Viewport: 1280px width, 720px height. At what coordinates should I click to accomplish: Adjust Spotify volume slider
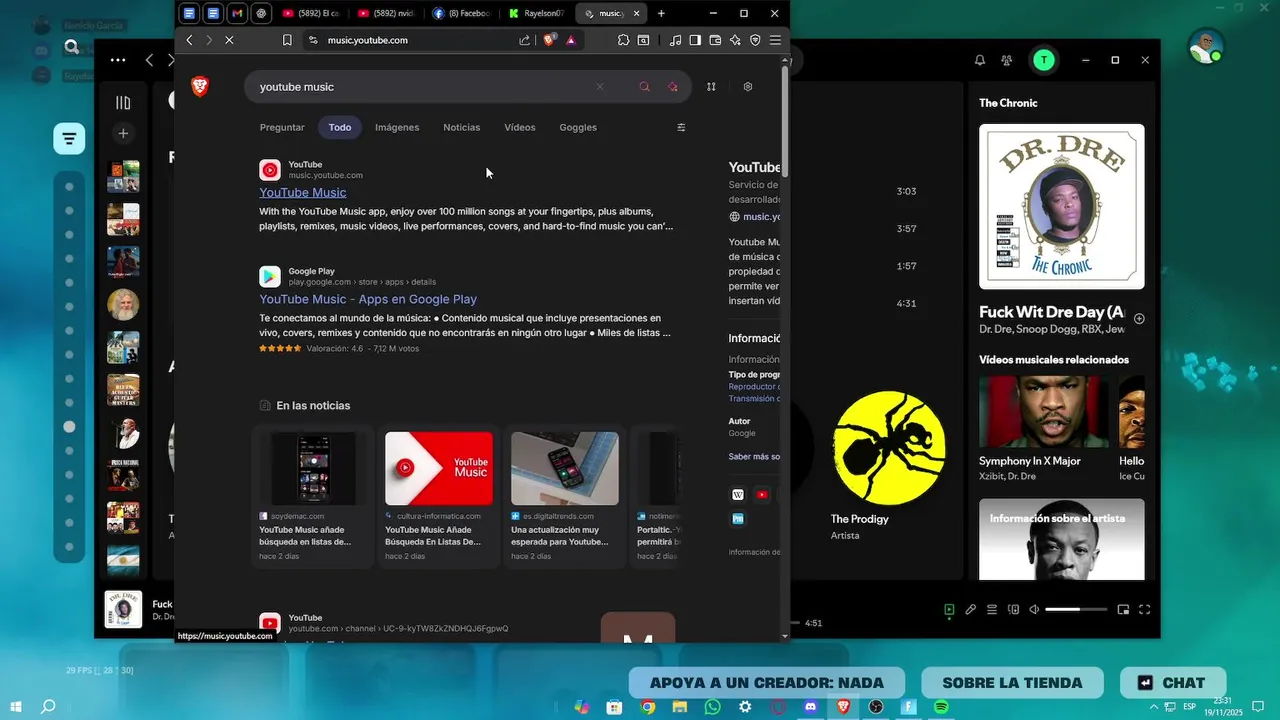(x=1076, y=610)
